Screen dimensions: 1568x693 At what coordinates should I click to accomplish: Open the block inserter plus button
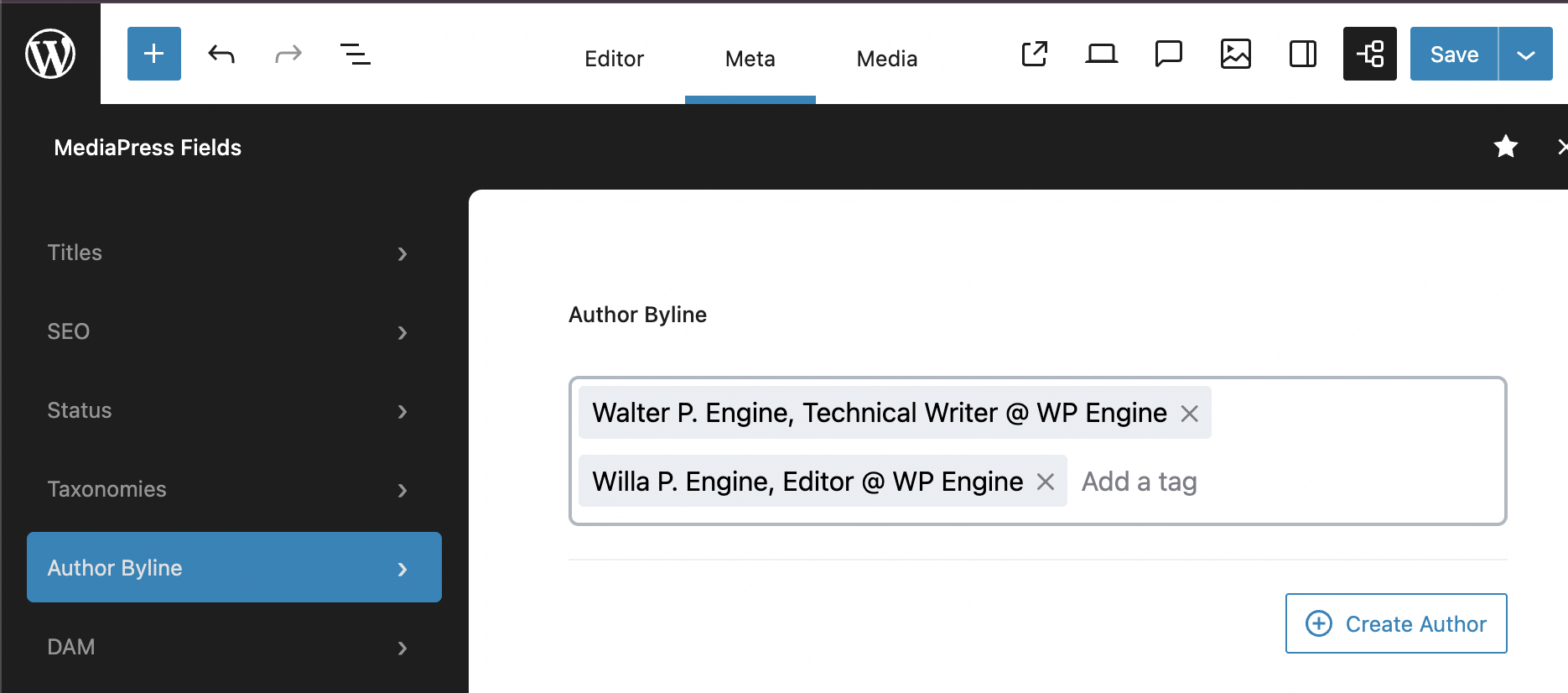tap(154, 54)
